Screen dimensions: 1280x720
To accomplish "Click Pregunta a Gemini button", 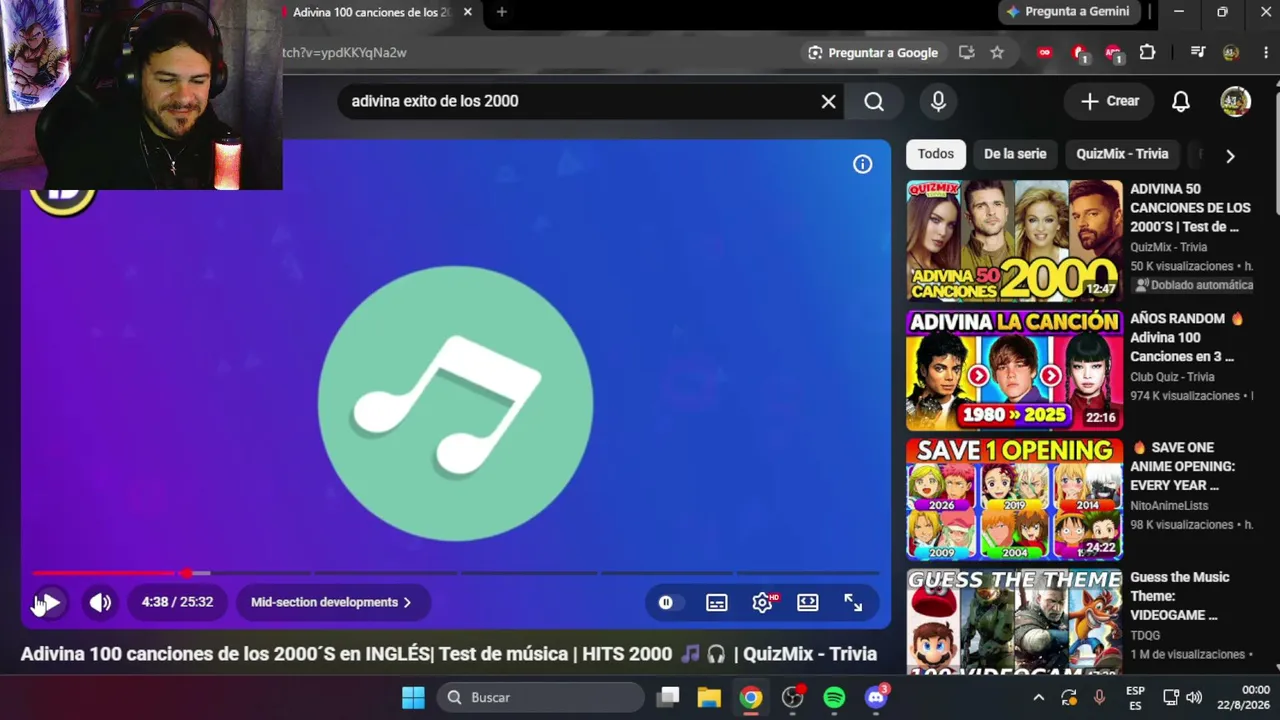I will [x=1068, y=12].
